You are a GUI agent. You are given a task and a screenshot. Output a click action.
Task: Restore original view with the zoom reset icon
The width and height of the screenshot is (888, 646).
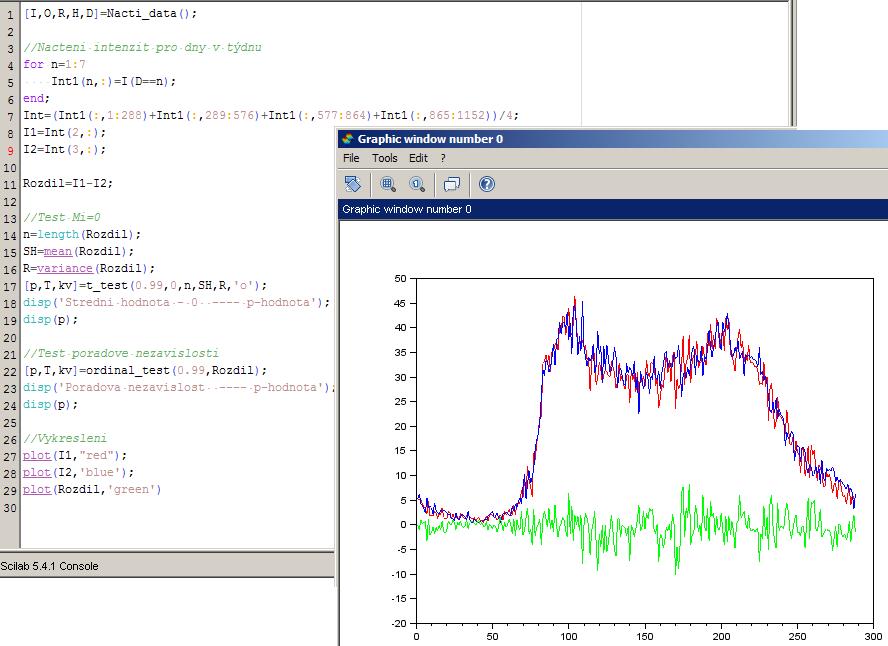pos(417,184)
